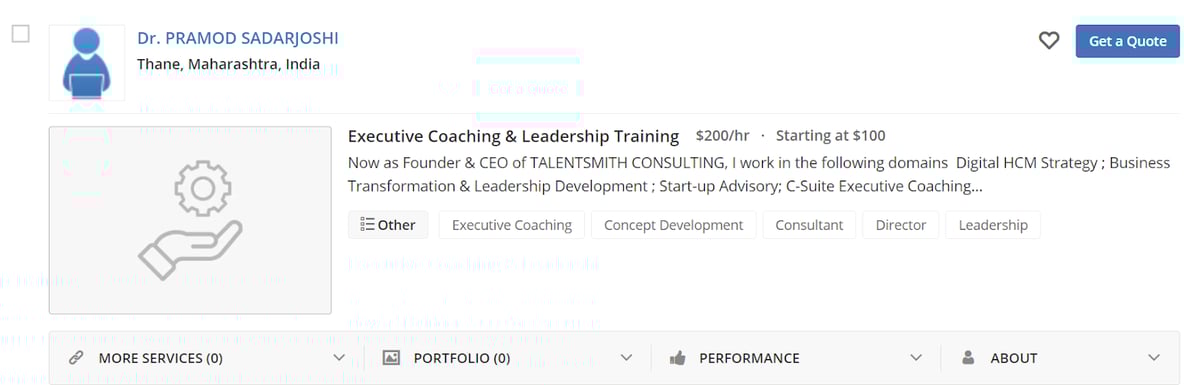
Task: Click the profile avatar icon
Action: point(87,62)
